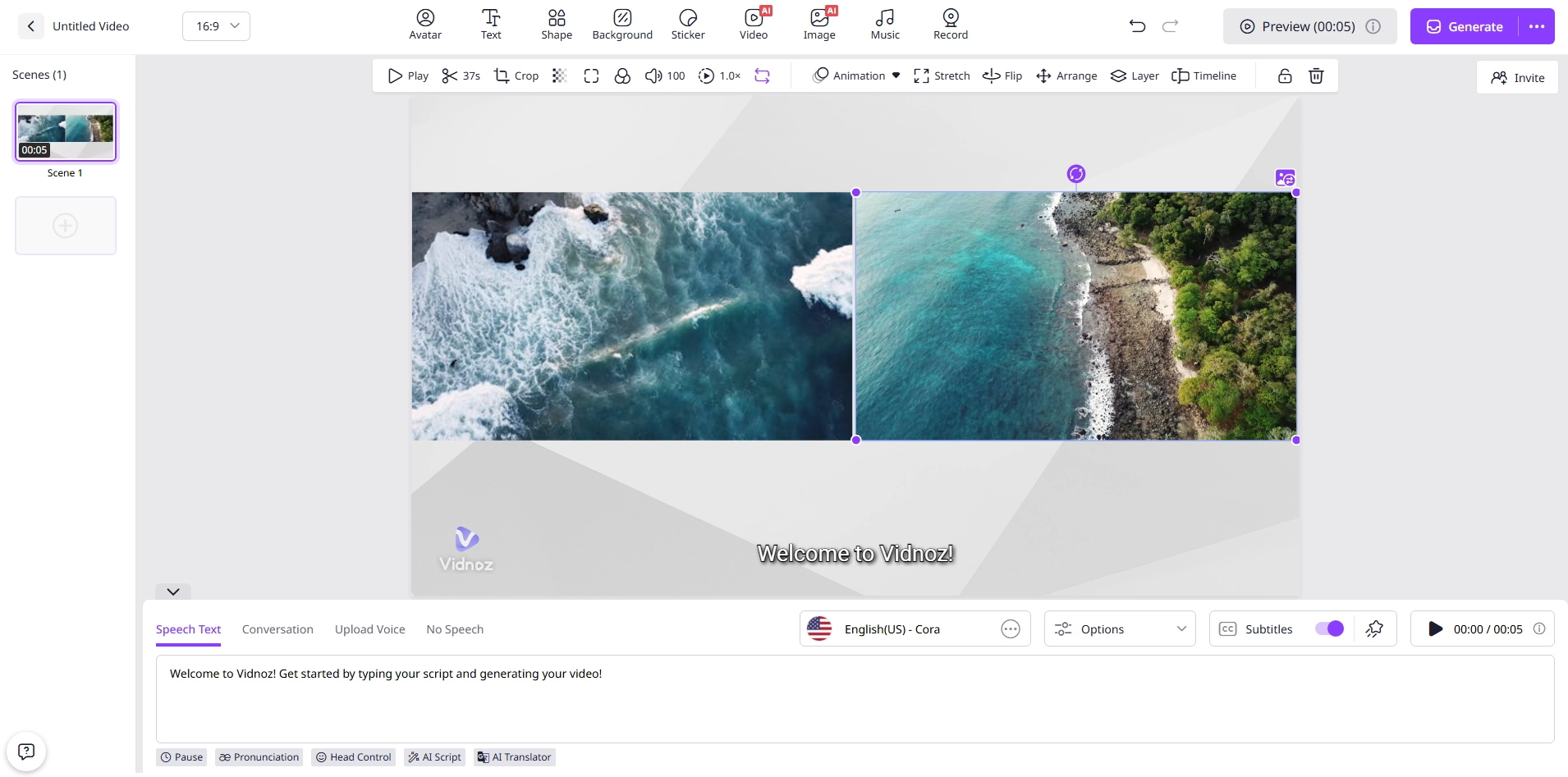Disable the Subtitles toggle
Viewport: 1568px width, 777px height.
(1330, 628)
